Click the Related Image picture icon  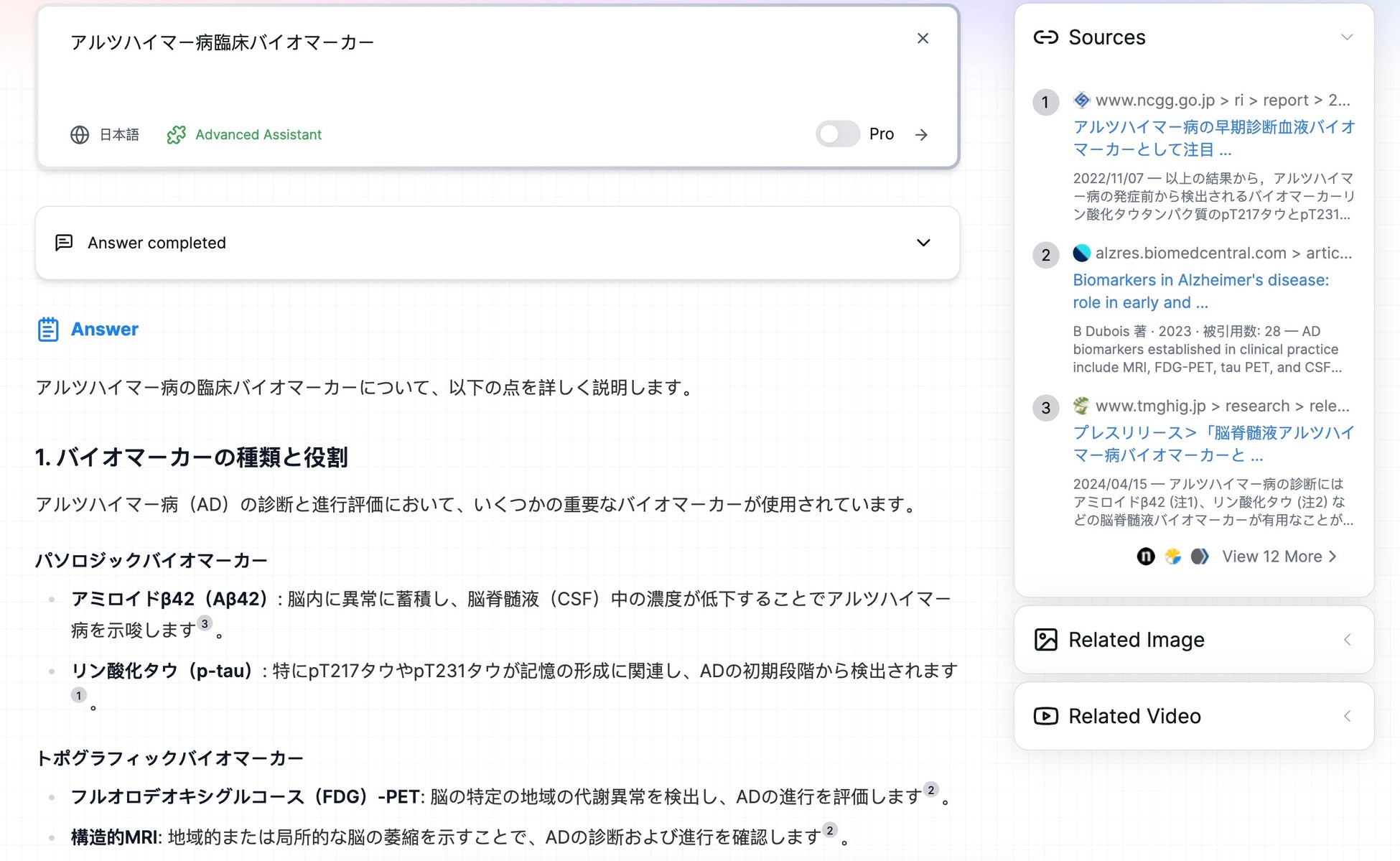pos(1045,640)
